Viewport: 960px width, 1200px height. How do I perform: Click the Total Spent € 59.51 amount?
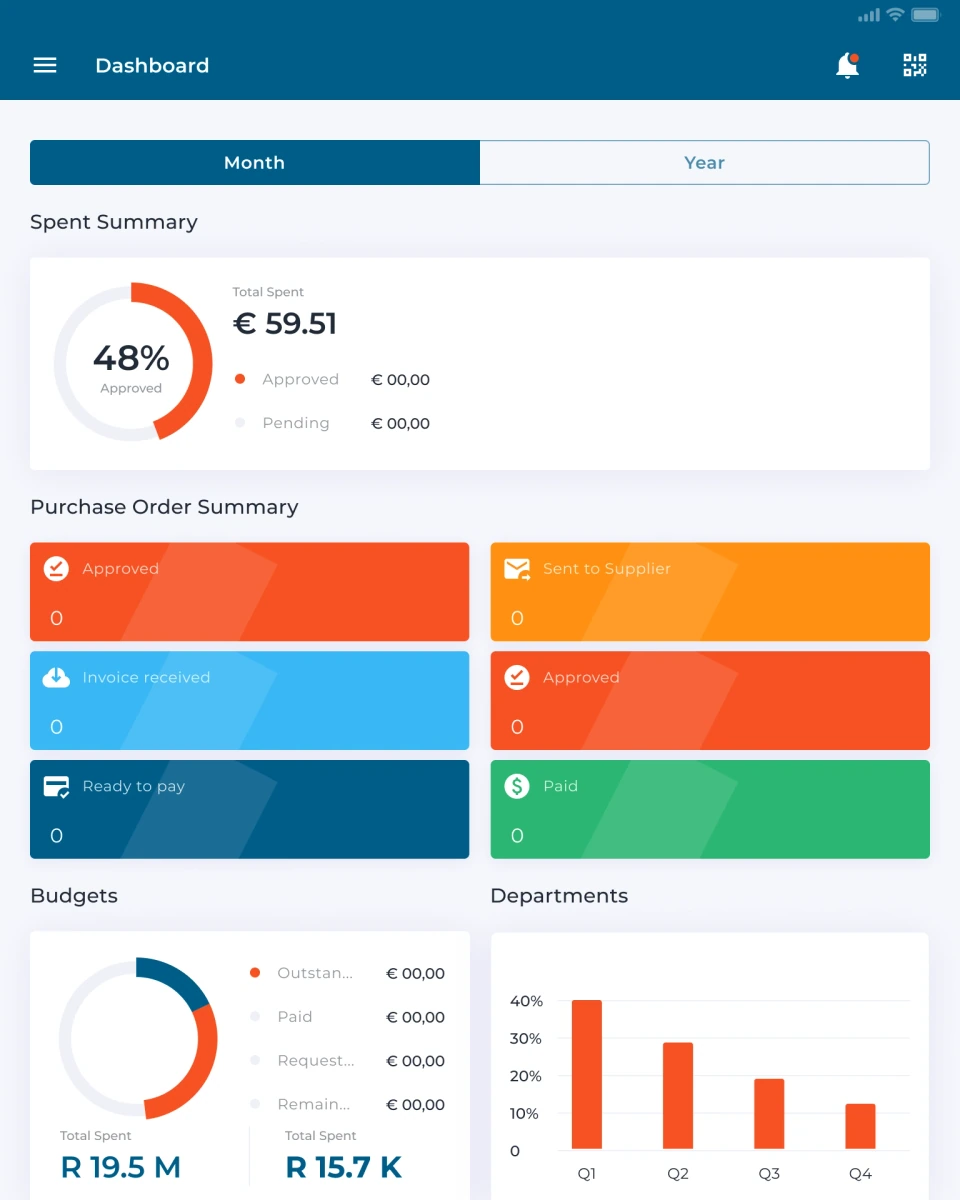[x=285, y=324]
